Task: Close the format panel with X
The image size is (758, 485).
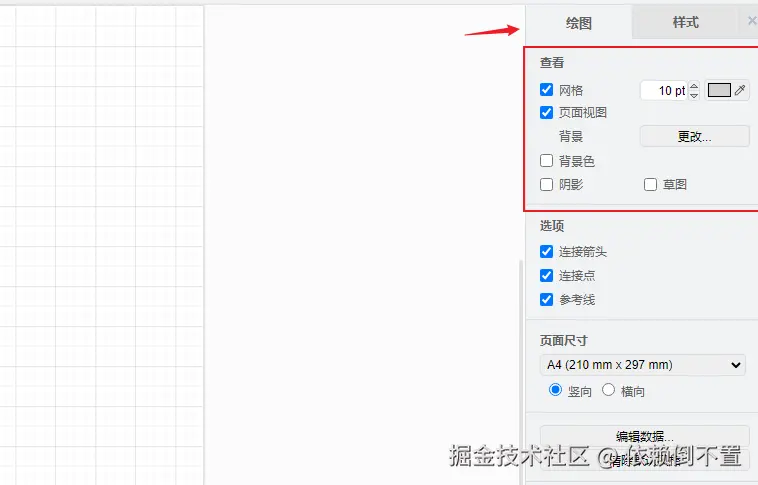Action: pos(752,21)
